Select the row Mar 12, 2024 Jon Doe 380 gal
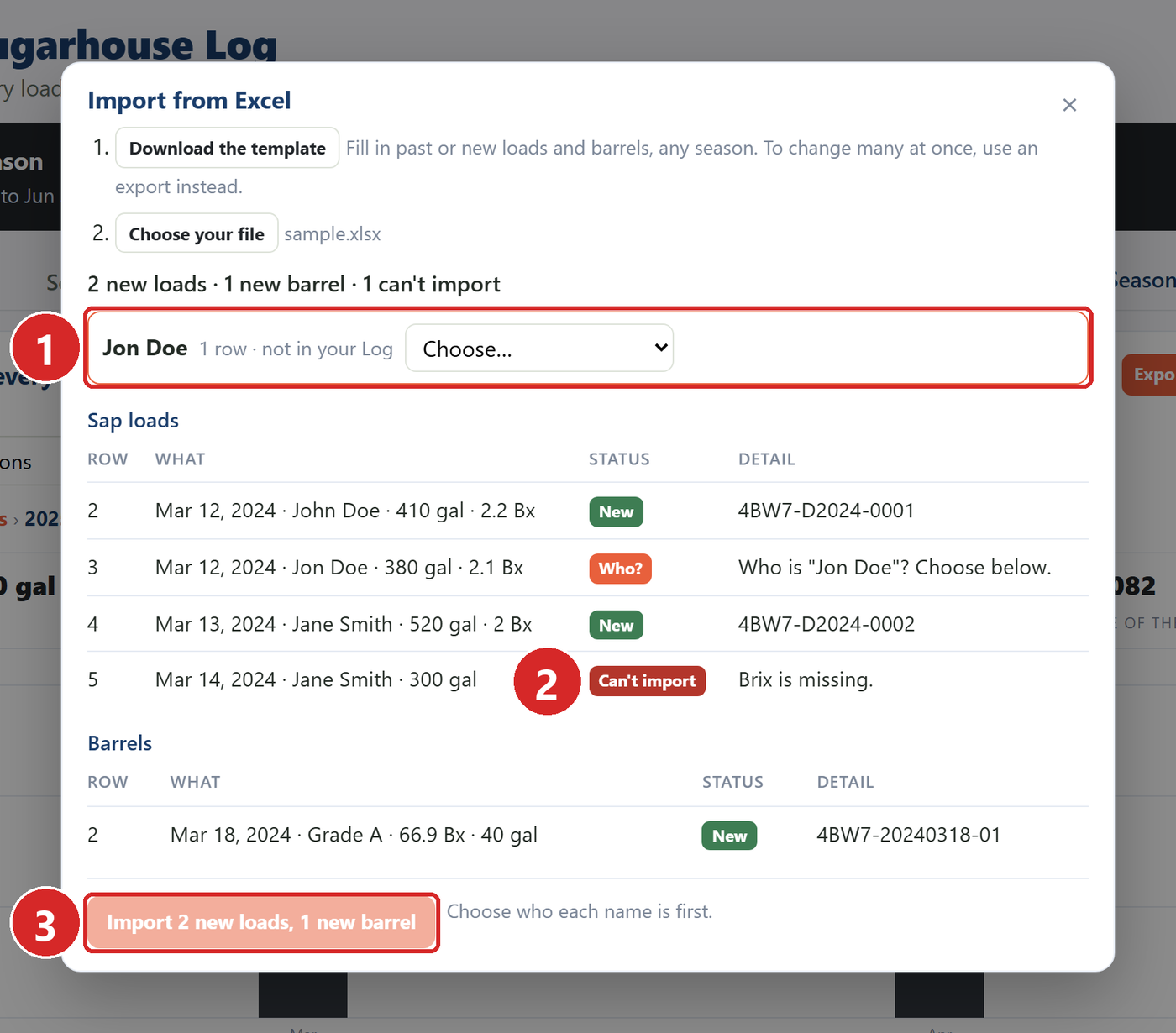This screenshot has width=1176, height=1033. click(588, 568)
